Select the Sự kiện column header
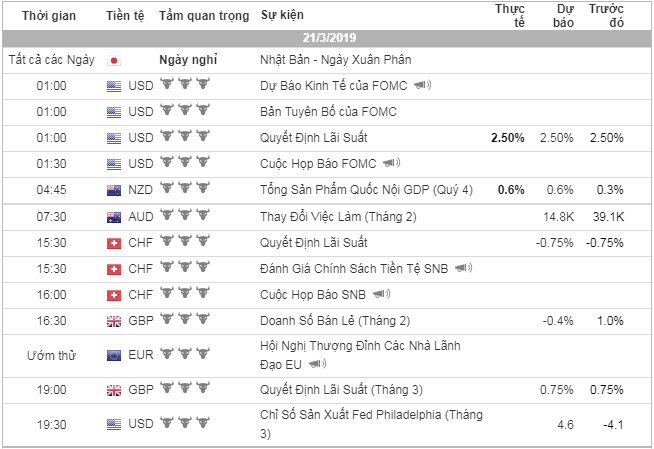This screenshot has width=654, height=449. pos(281,16)
